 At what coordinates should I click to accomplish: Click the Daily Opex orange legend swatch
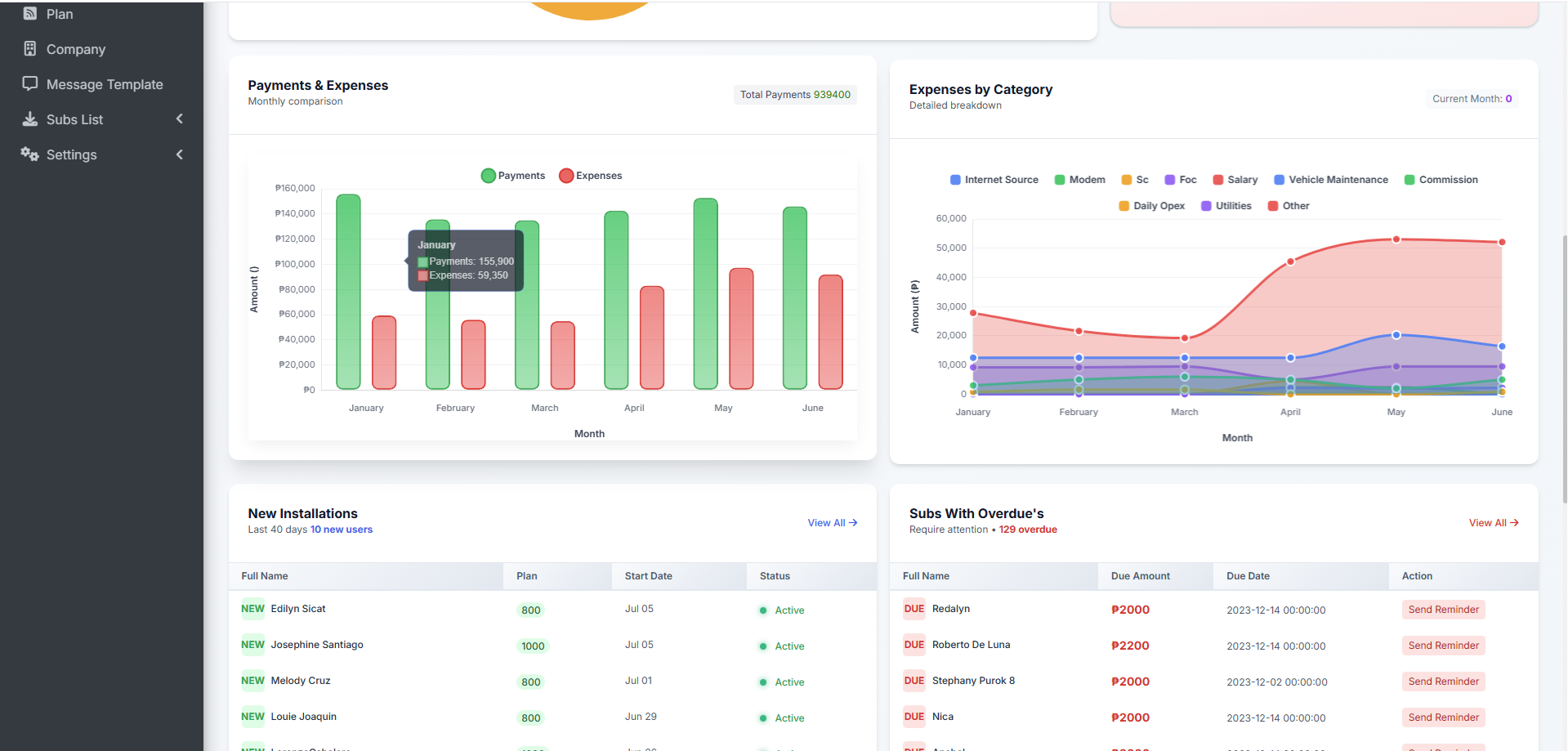pos(1124,206)
